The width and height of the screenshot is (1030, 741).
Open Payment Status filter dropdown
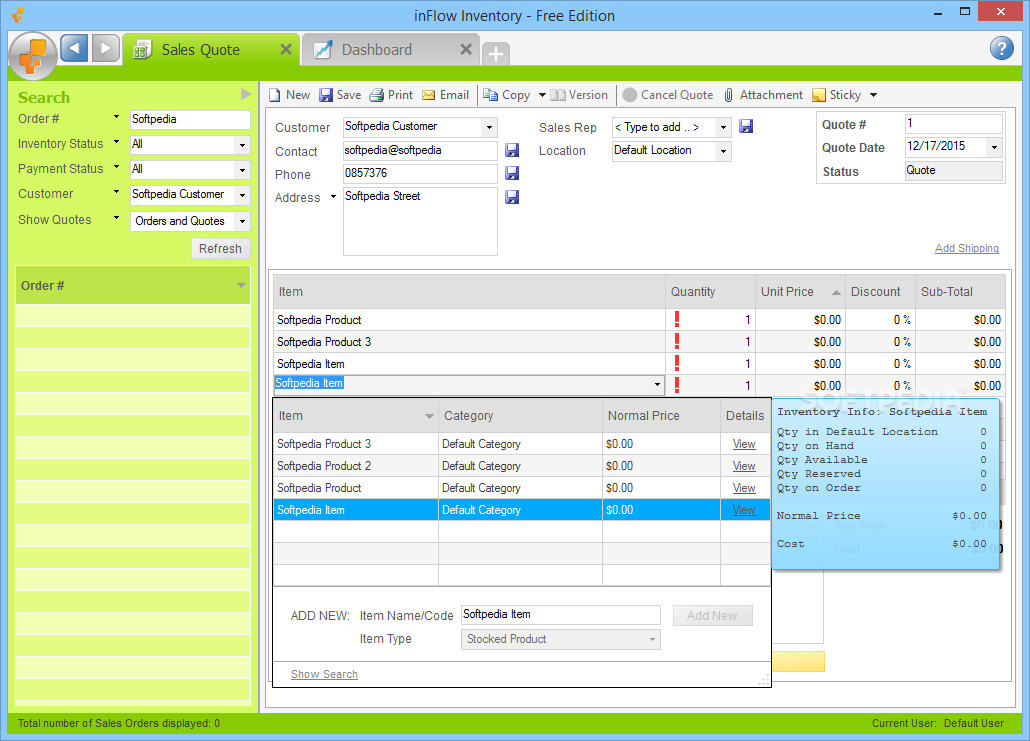(x=242, y=170)
